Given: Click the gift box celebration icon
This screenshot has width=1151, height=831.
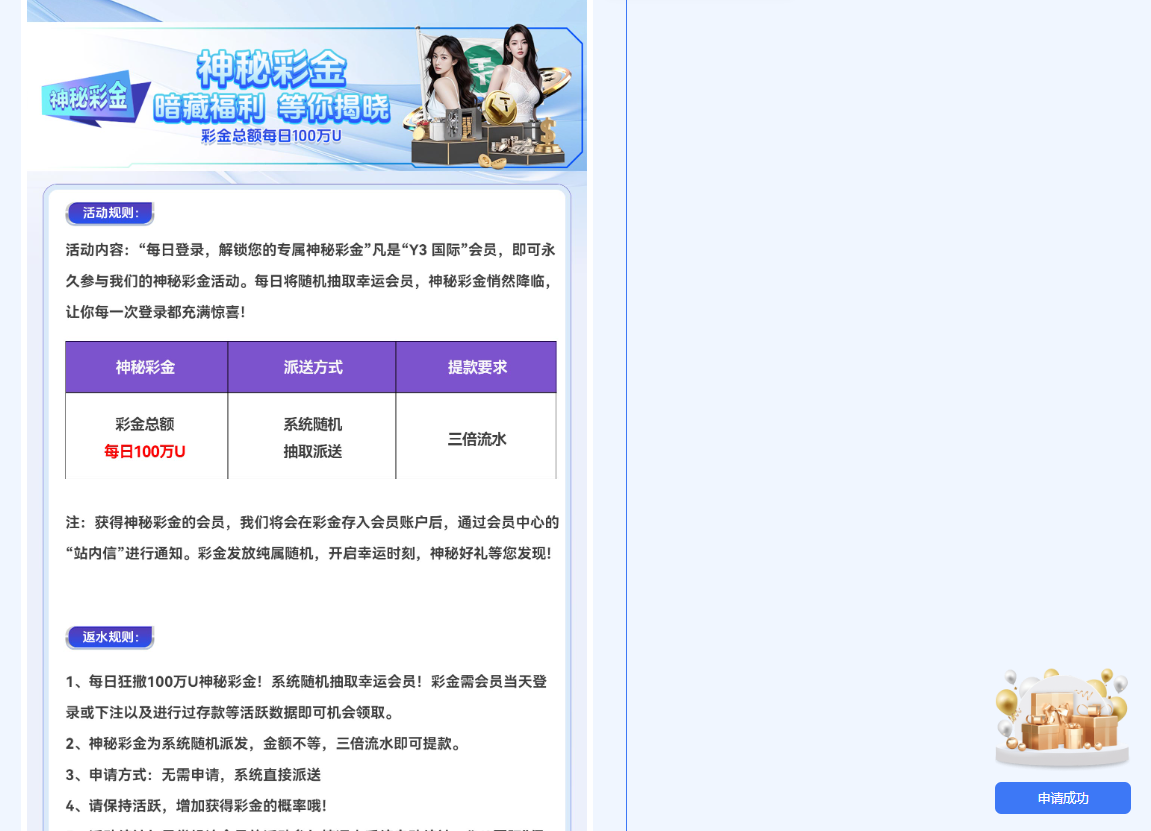Looking at the screenshot, I should [x=1062, y=715].
